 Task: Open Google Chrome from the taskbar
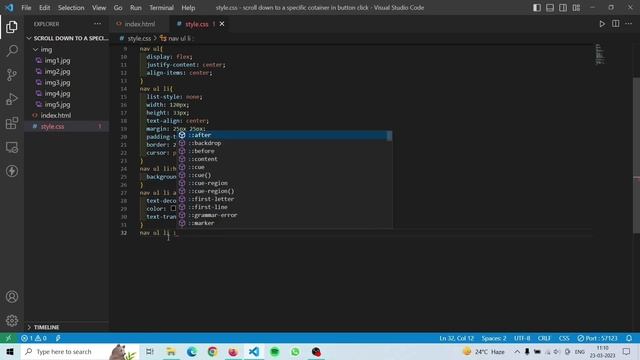pos(212,352)
